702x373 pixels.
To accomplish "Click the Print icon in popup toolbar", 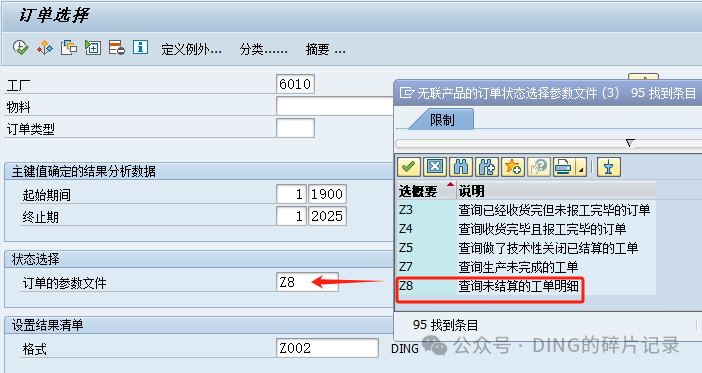I will [x=563, y=167].
